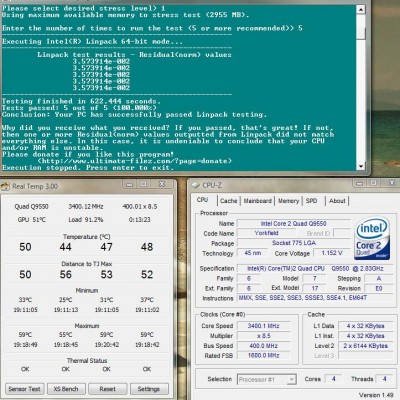The width and height of the screenshot is (400, 400).
Task: Open the Mainboard tab in CPU-Z
Action: (x=257, y=201)
